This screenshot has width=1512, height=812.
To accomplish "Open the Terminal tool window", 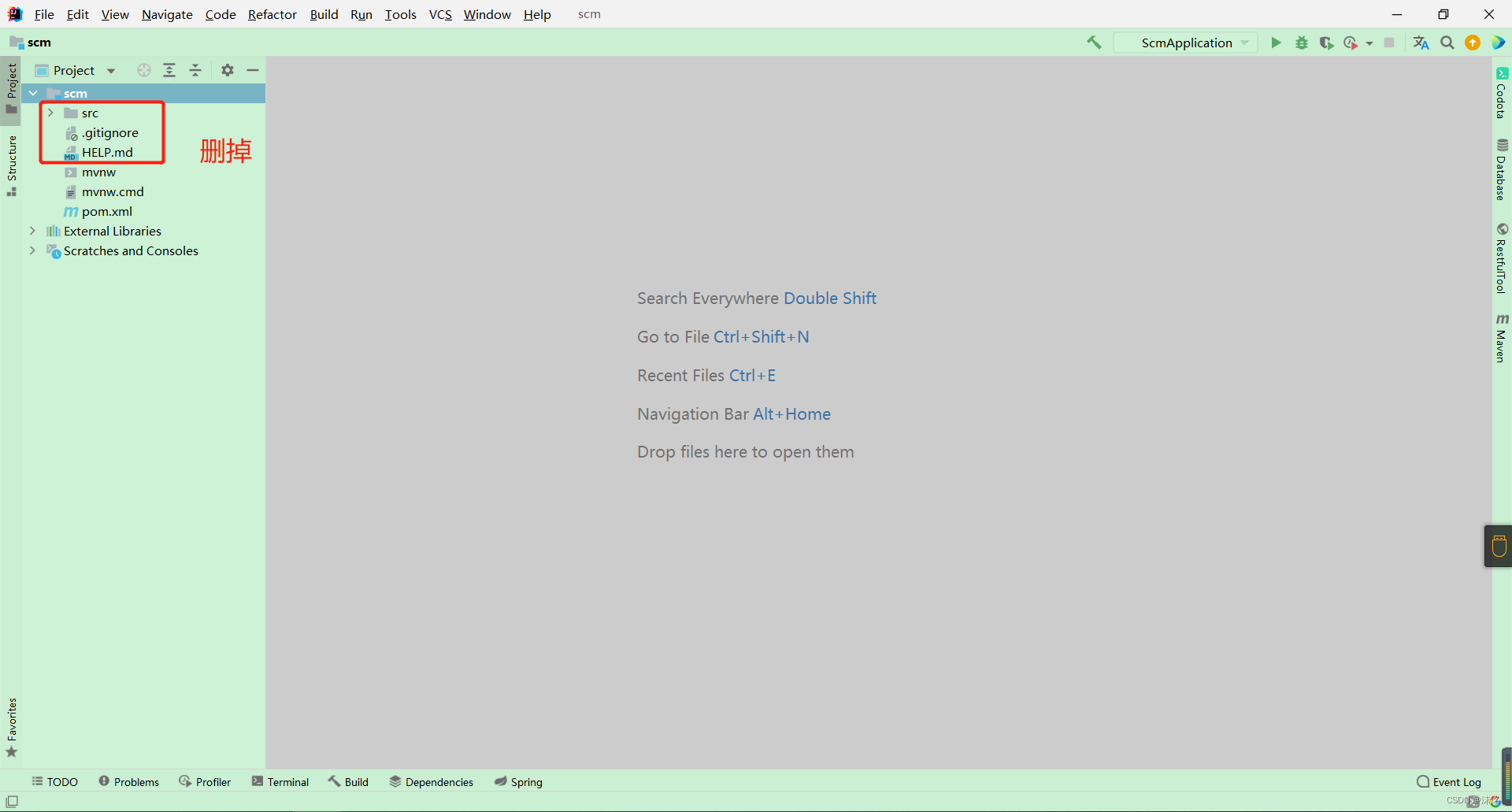I will tap(280, 781).
